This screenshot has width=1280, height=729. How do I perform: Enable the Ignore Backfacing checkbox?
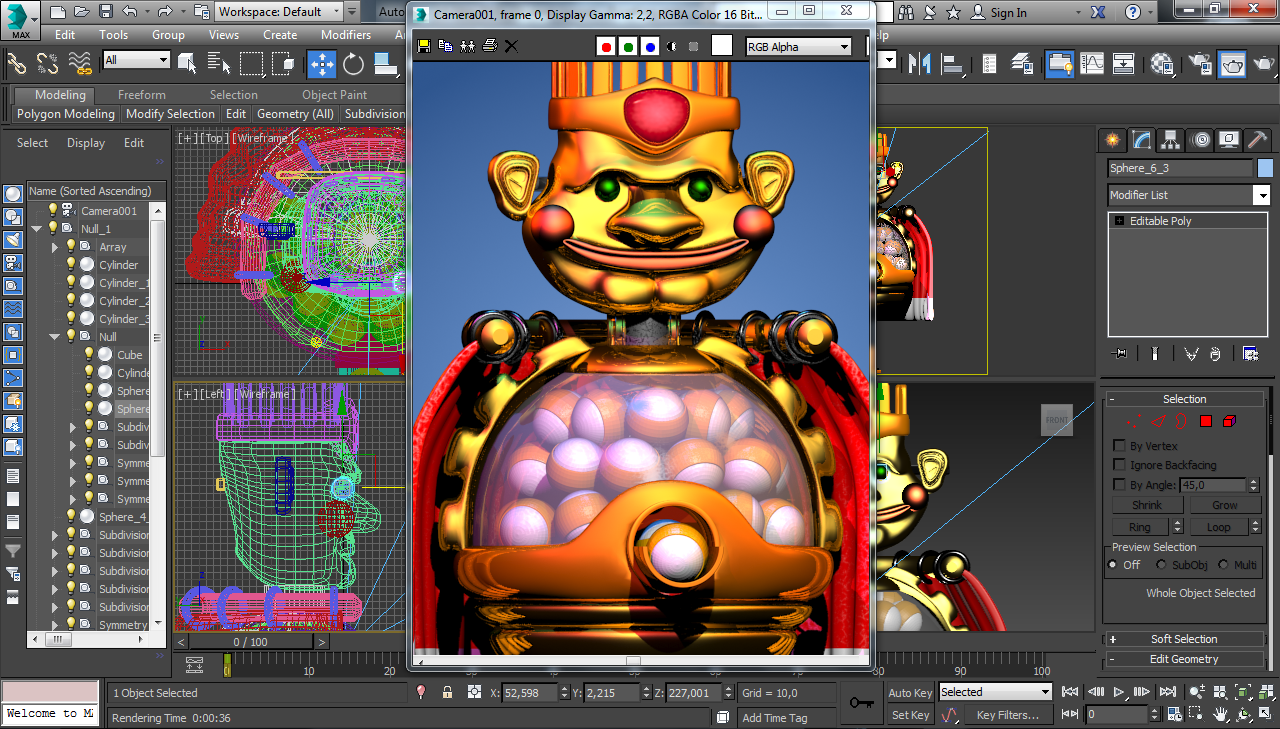click(x=1119, y=464)
